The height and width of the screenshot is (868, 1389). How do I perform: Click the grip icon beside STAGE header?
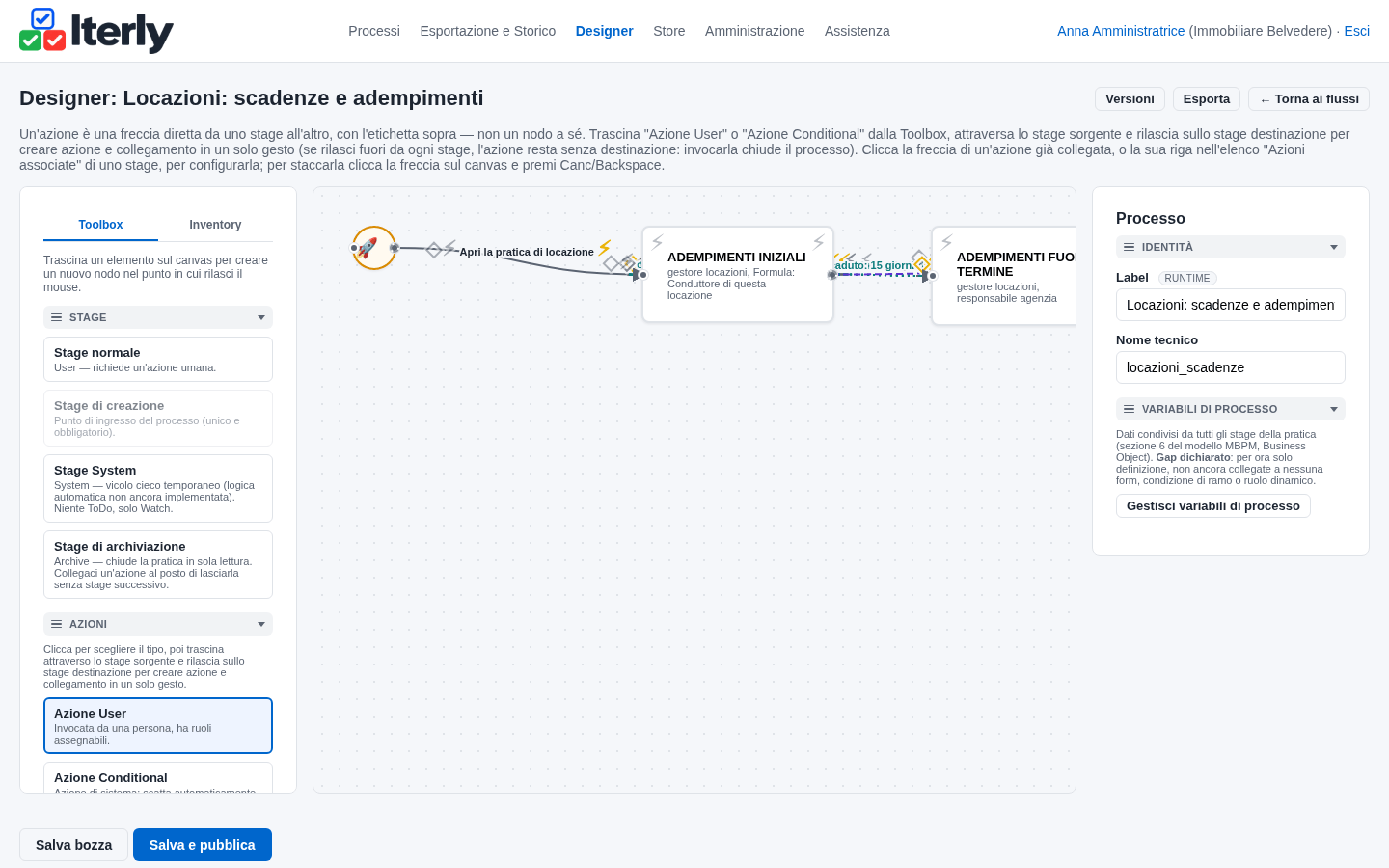coord(57,317)
